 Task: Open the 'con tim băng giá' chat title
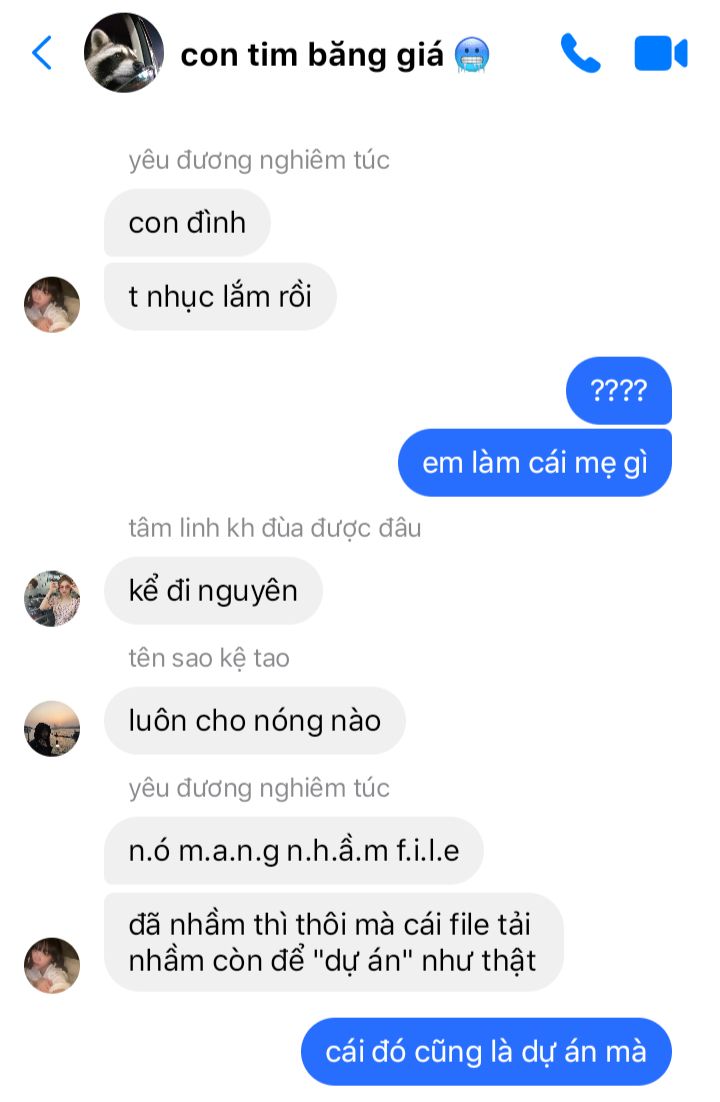[312, 55]
